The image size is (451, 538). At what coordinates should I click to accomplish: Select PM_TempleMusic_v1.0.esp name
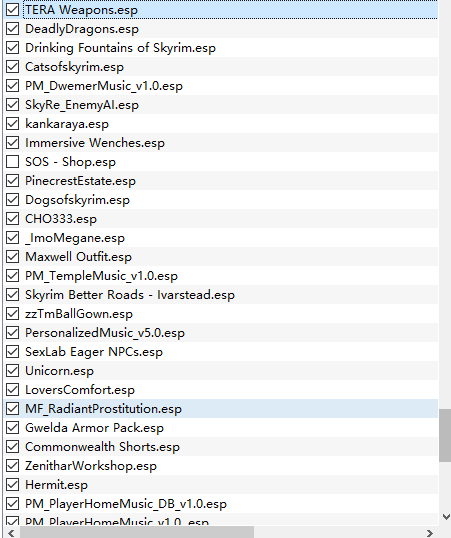(102, 276)
